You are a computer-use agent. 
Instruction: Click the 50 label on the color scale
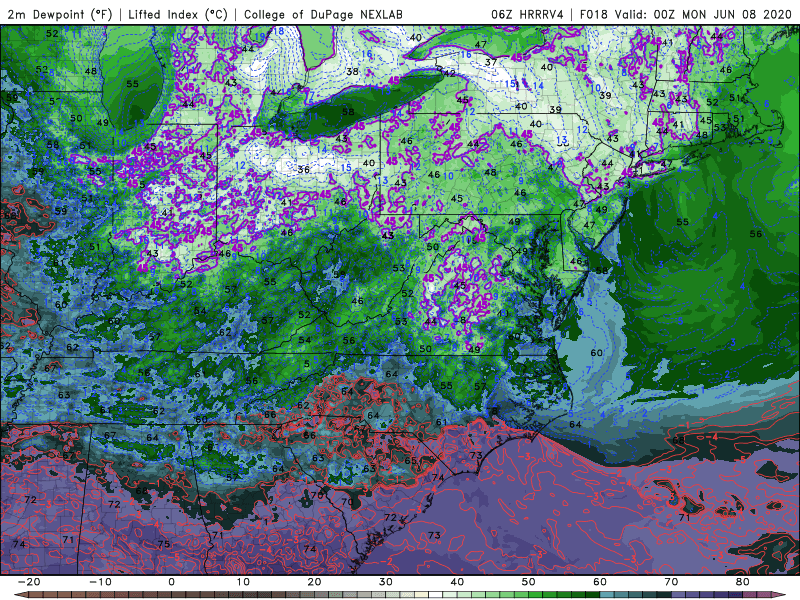[x=529, y=582]
